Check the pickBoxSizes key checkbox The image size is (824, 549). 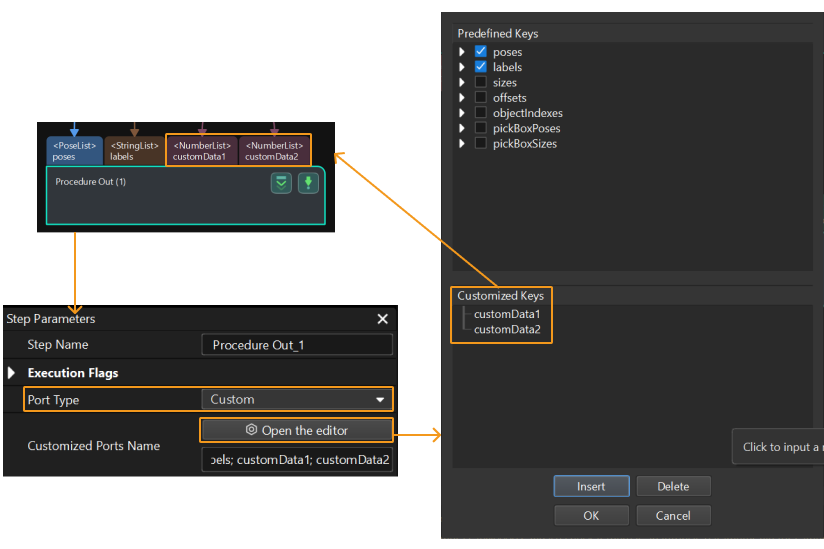[480, 143]
